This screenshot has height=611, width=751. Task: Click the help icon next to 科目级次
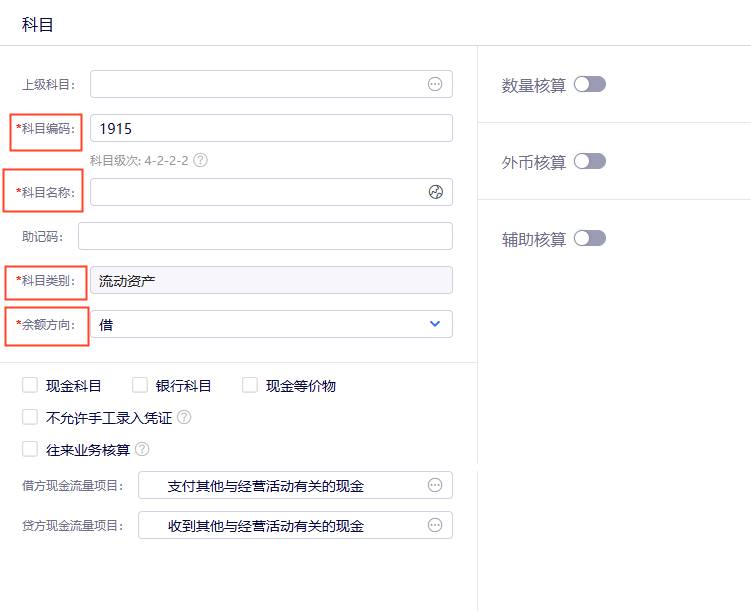pyautogui.click(x=200, y=160)
